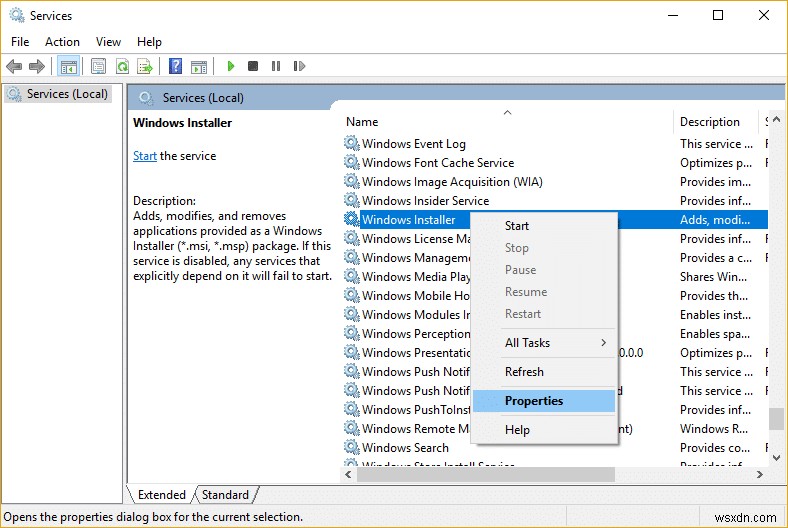
Task: Click the Properties sheet toolbar icon
Action: click(x=98, y=66)
